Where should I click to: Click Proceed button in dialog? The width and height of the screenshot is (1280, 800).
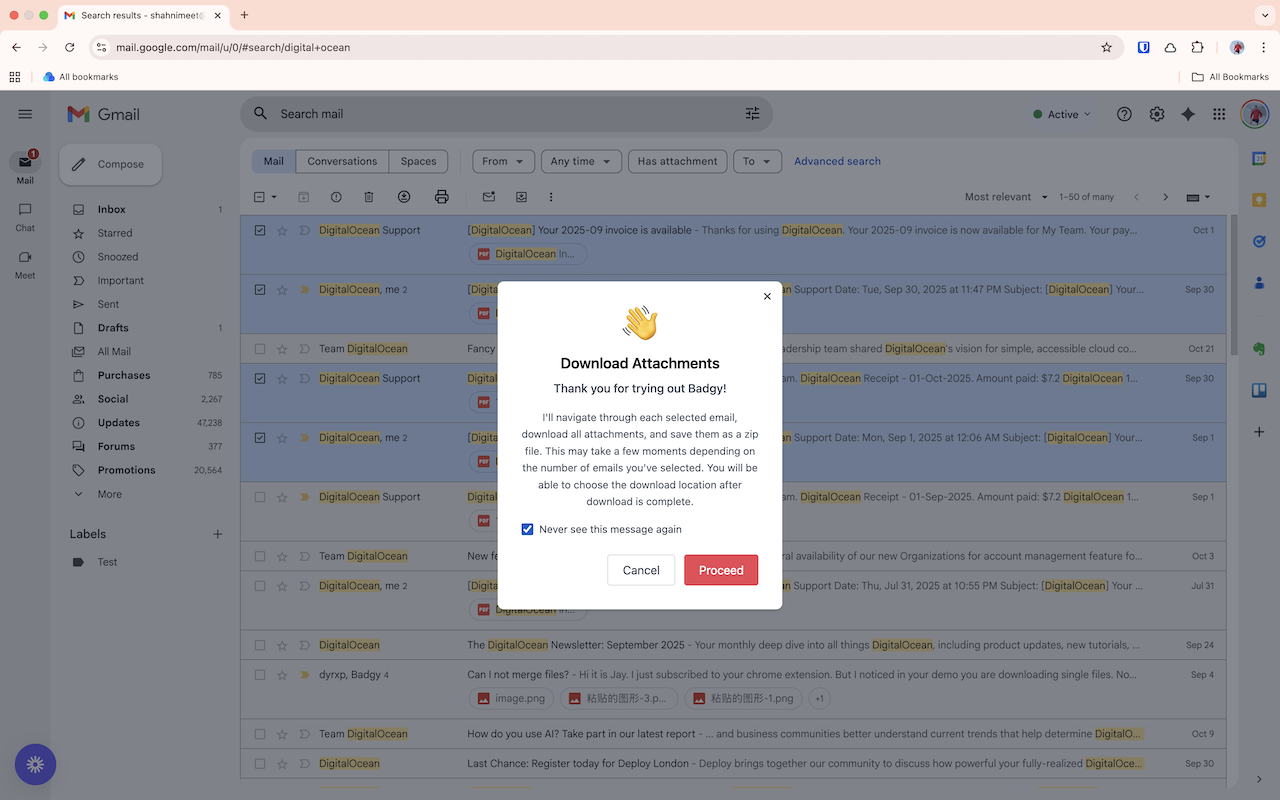(x=721, y=570)
